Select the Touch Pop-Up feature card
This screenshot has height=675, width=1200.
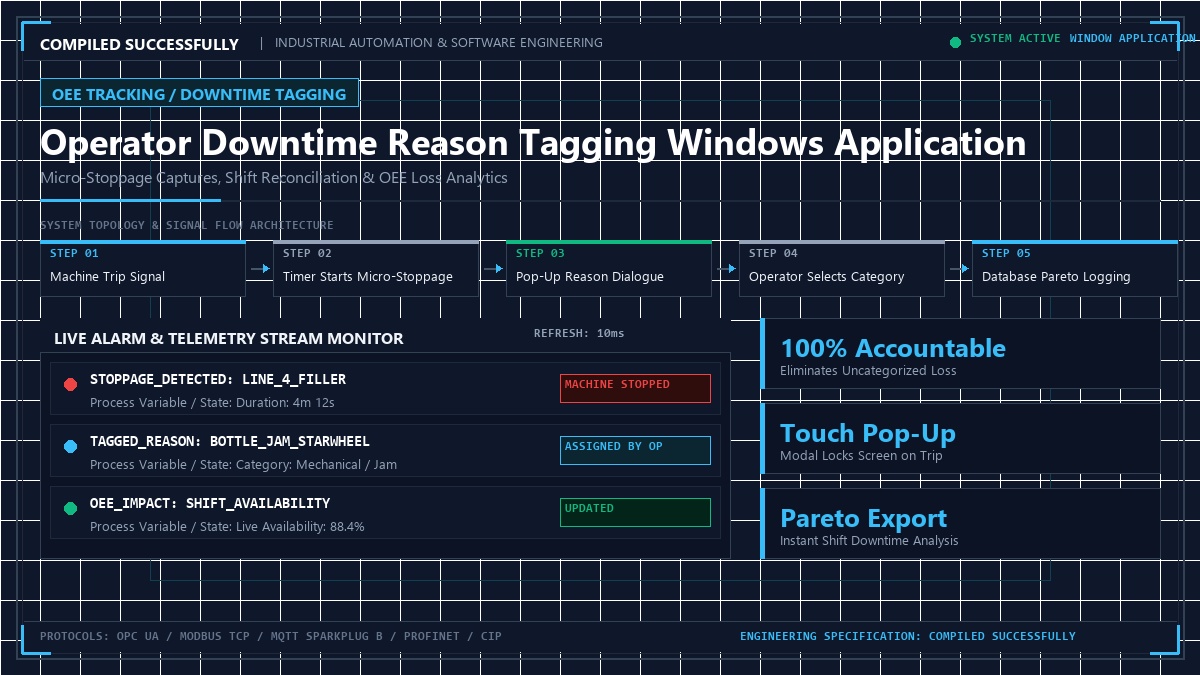point(961,439)
